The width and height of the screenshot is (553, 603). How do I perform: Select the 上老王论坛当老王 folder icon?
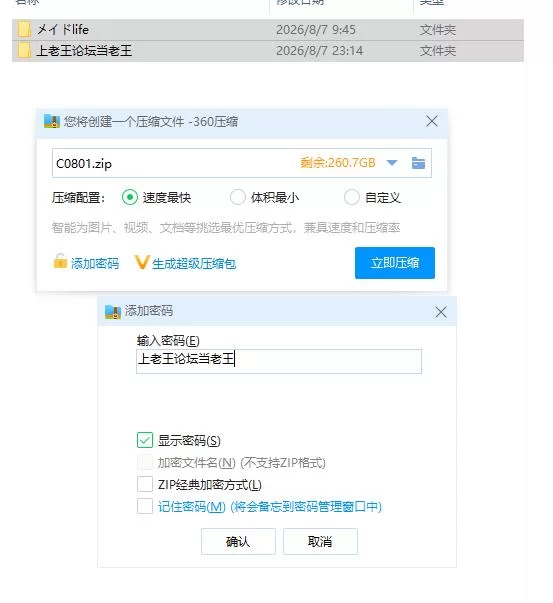pos(24,51)
